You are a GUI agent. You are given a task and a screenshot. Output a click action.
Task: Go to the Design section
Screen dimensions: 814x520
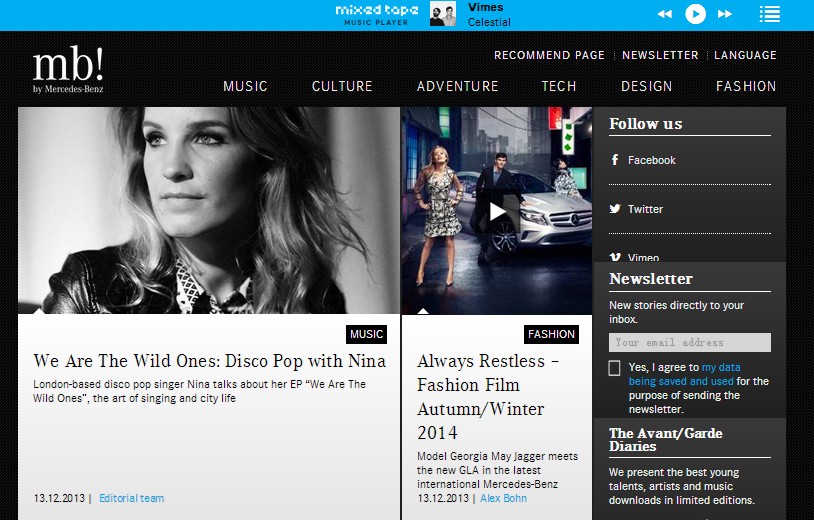pyautogui.click(x=646, y=86)
